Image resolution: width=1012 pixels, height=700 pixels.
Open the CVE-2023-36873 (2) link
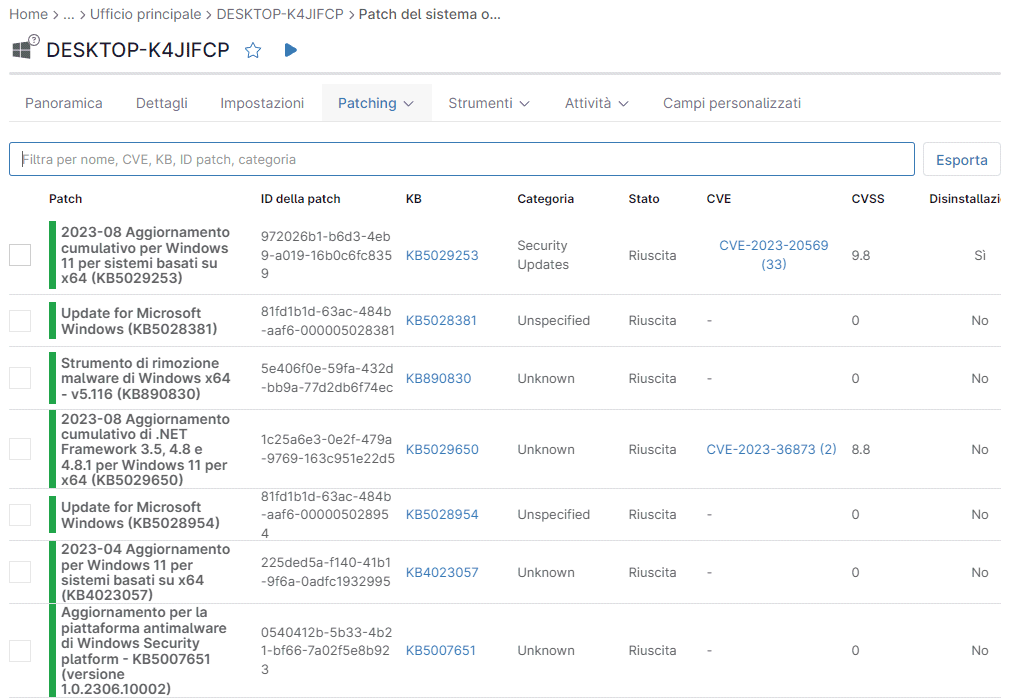[771, 450]
